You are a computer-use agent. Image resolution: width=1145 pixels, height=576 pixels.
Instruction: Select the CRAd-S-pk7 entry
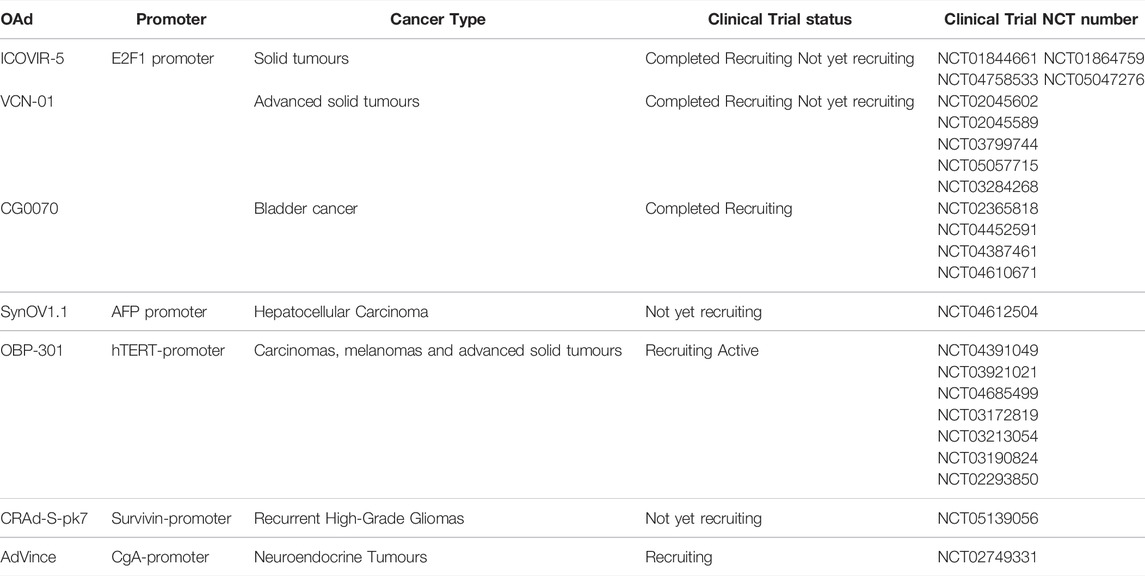coord(40,519)
